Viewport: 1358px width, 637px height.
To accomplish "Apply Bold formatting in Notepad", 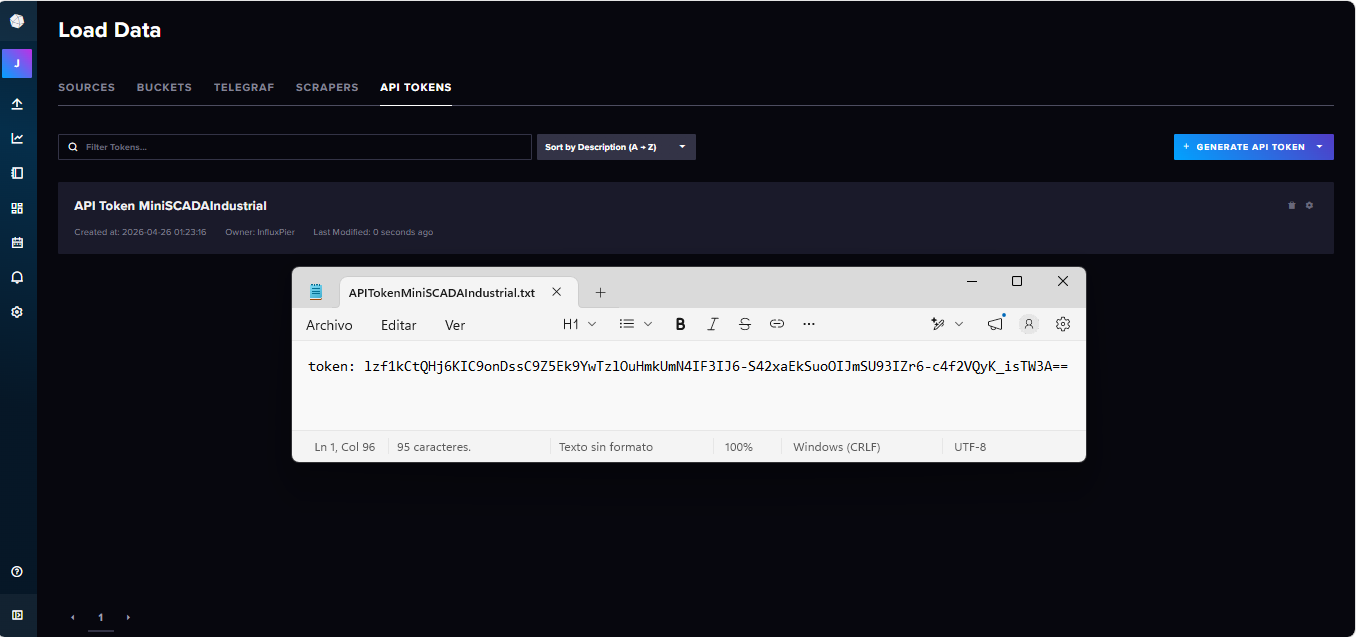I will click(x=680, y=324).
